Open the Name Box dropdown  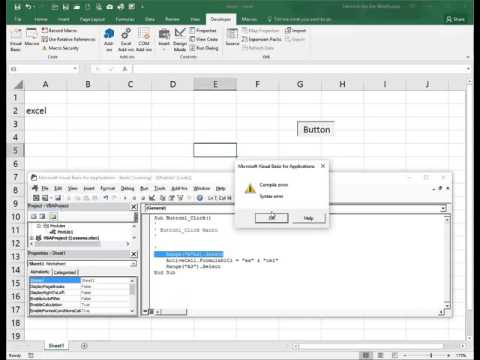(x=75, y=69)
